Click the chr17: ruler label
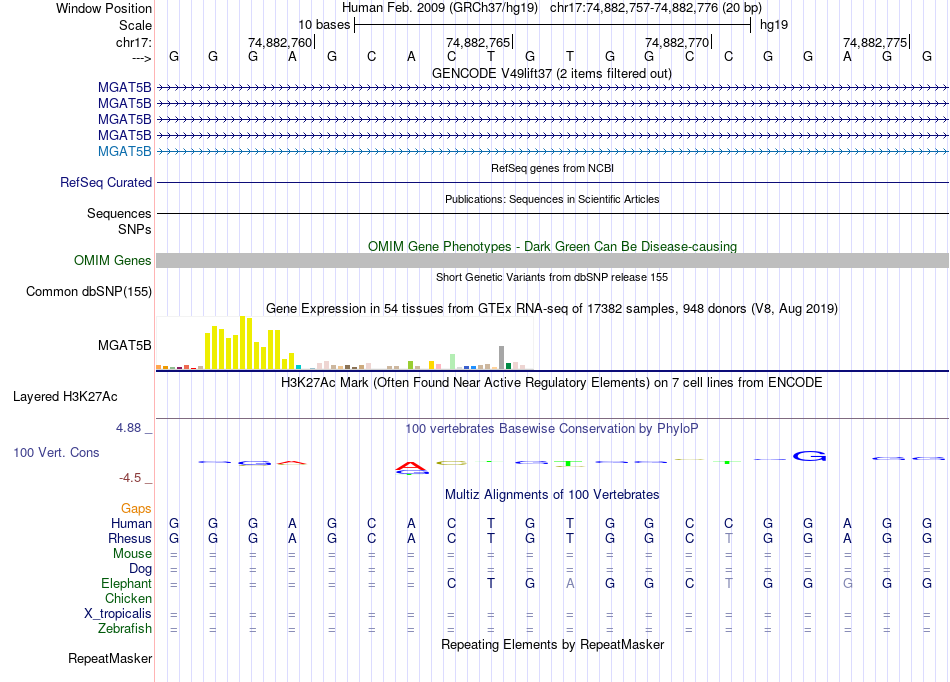The width and height of the screenshot is (950, 682). point(133,42)
